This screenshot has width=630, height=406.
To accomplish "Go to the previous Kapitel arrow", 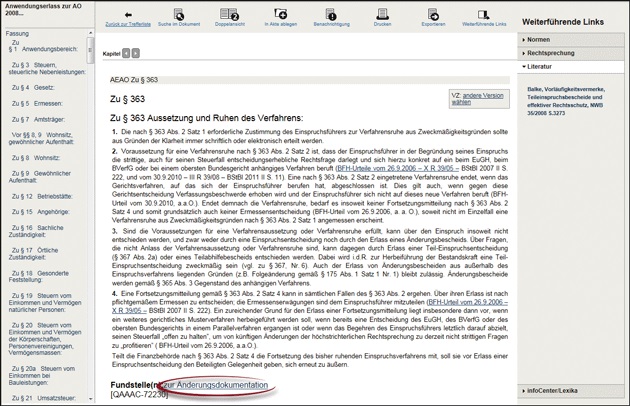I will click(x=127, y=53).
